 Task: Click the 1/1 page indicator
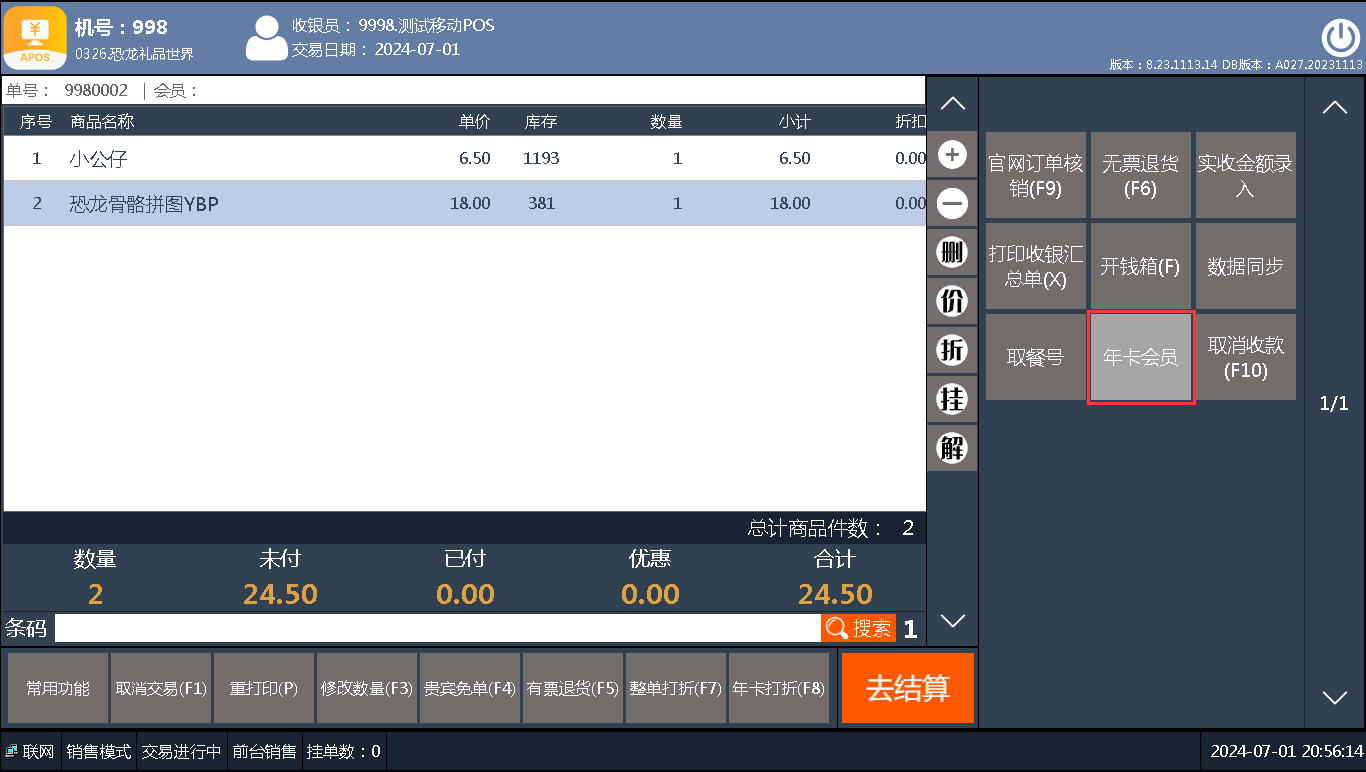pyautogui.click(x=1334, y=404)
